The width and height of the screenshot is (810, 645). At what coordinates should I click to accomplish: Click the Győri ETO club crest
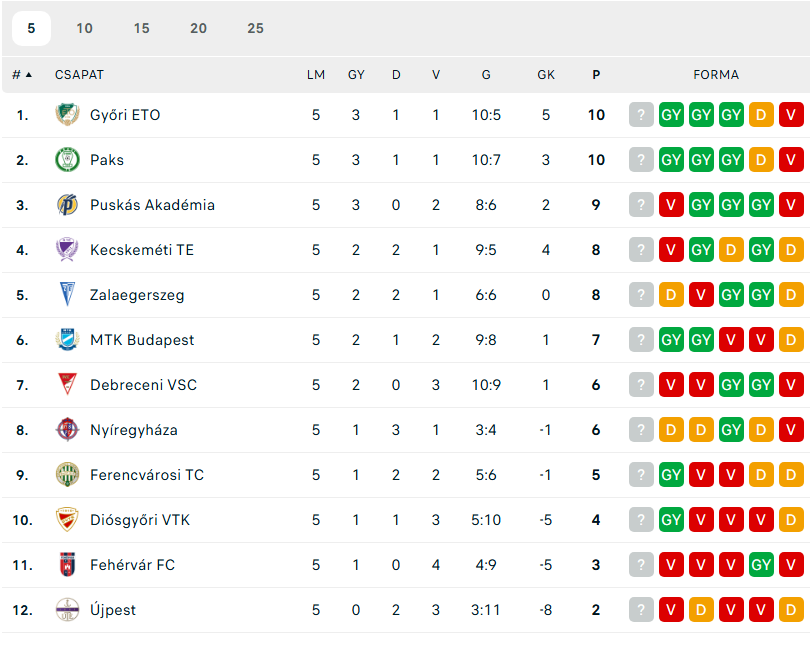coord(67,115)
